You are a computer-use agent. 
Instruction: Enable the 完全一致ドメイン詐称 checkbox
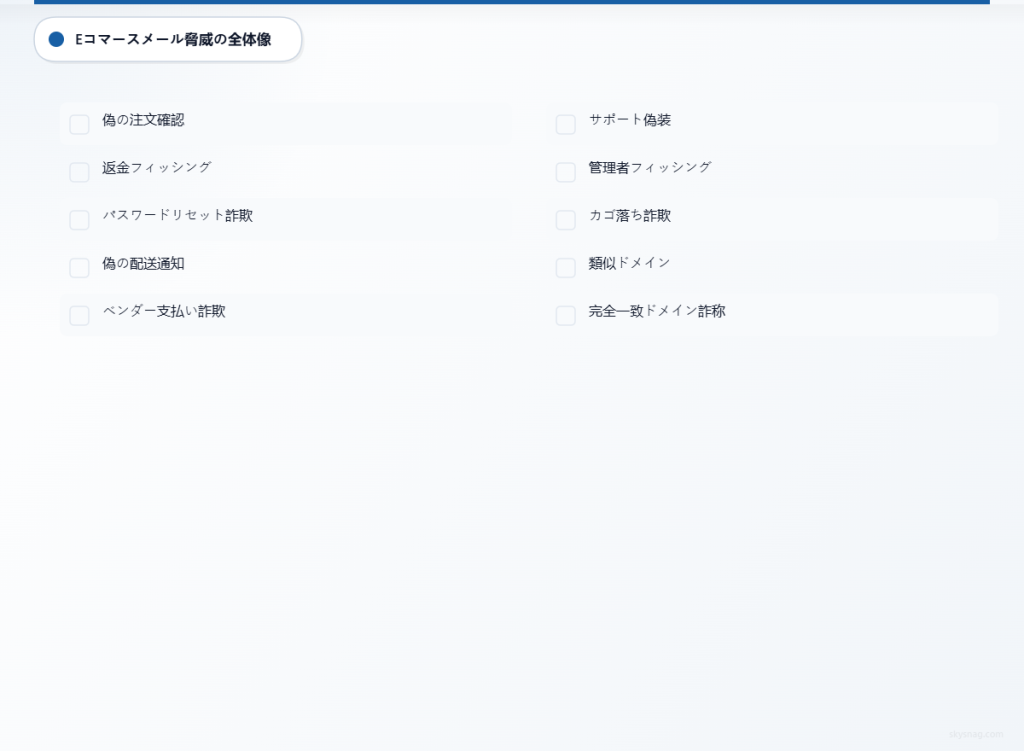tap(566, 315)
